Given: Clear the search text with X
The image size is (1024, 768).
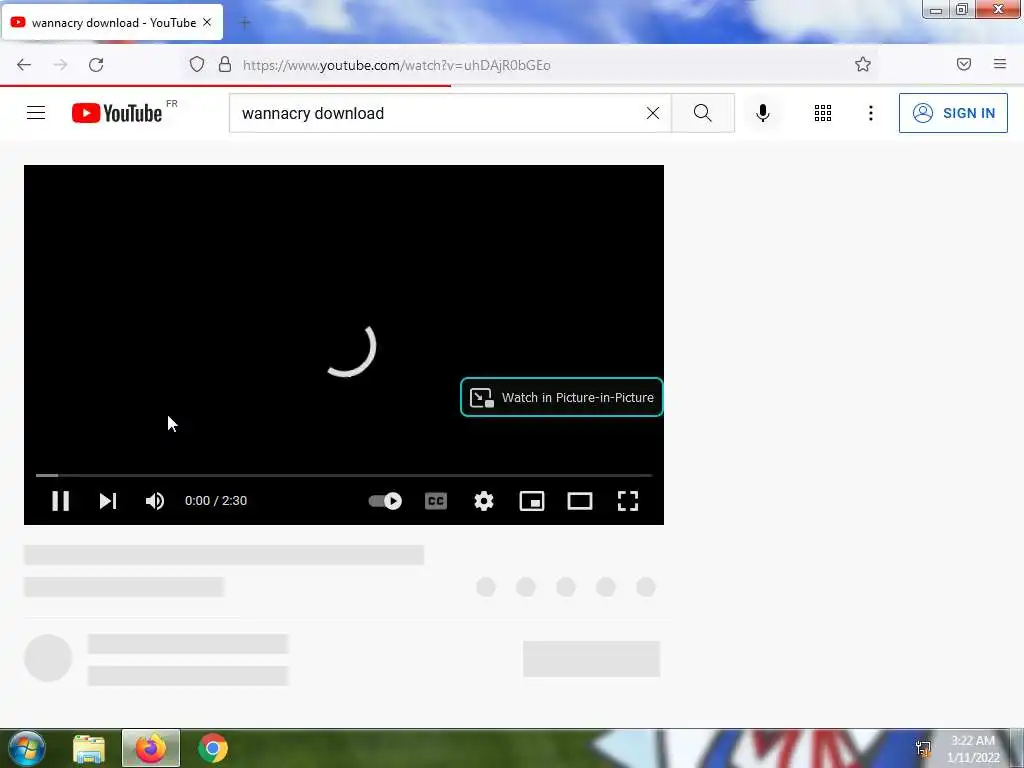Looking at the screenshot, I should point(652,113).
